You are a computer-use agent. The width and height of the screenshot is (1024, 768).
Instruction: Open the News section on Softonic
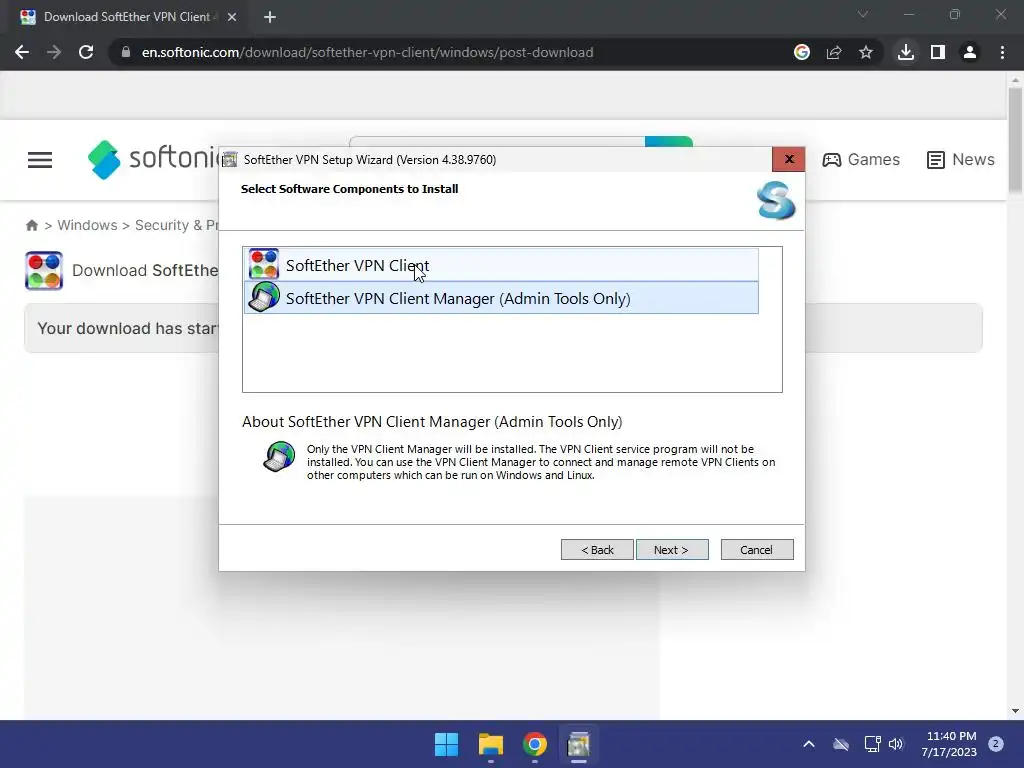[x=961, y=159]
